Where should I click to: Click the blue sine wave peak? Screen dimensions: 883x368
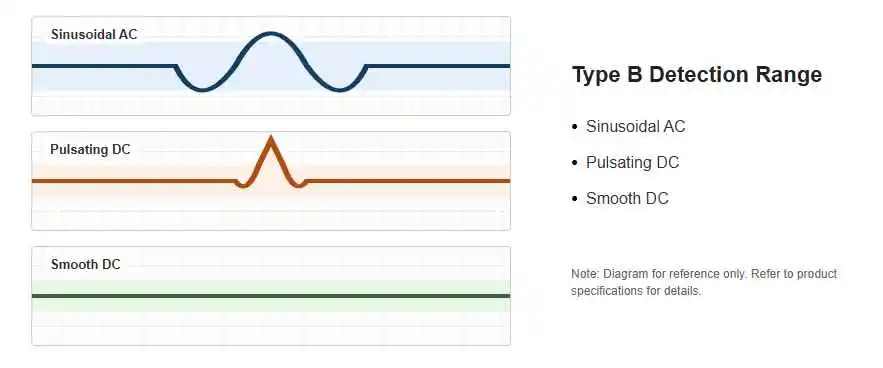[x=271, y=35]
